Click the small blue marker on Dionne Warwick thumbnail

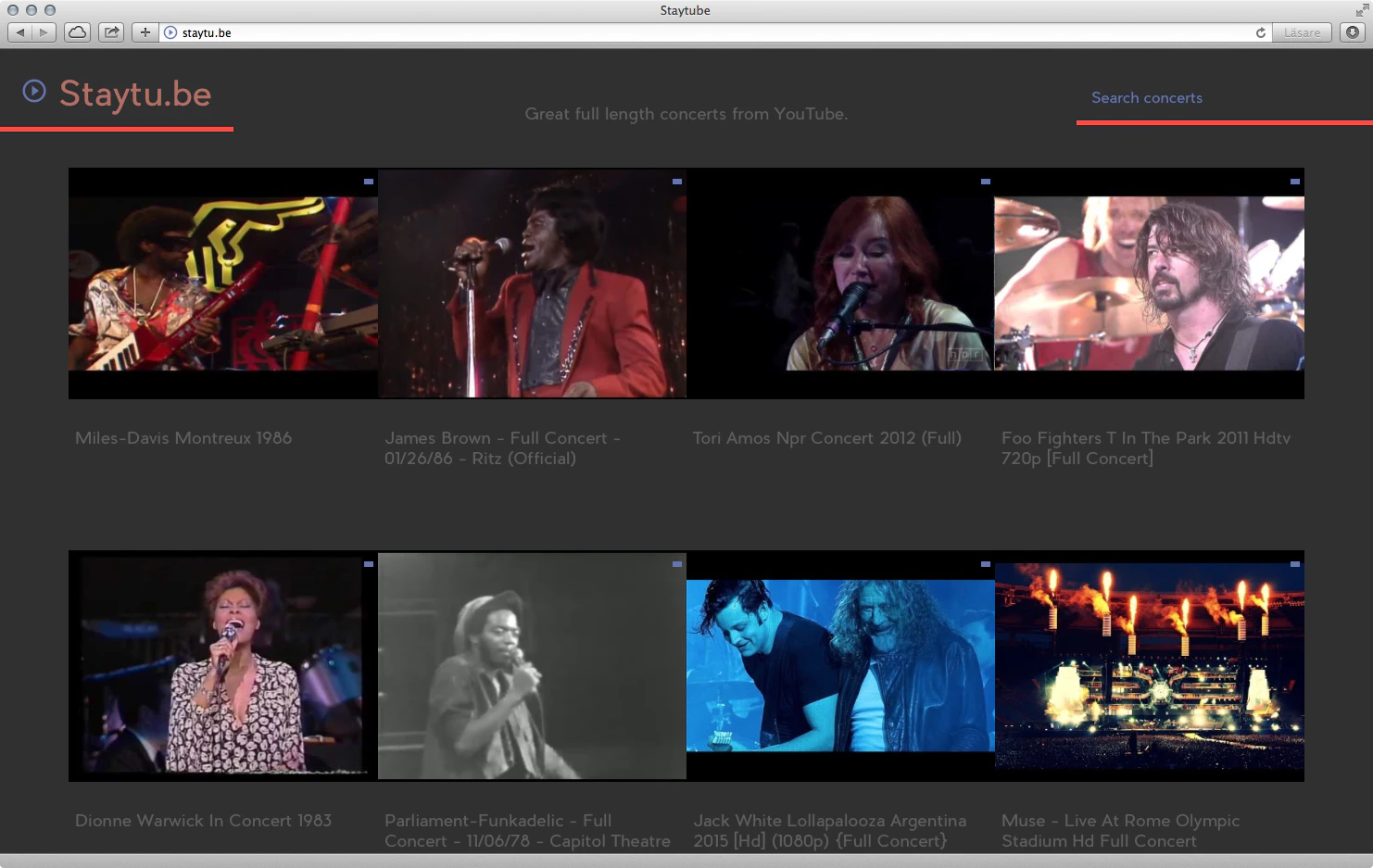point(369,564)
